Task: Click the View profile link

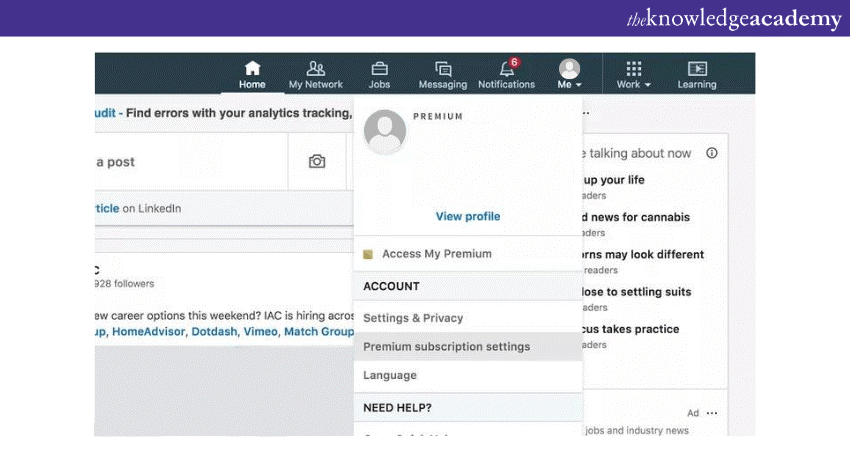Action: (467, 216)
